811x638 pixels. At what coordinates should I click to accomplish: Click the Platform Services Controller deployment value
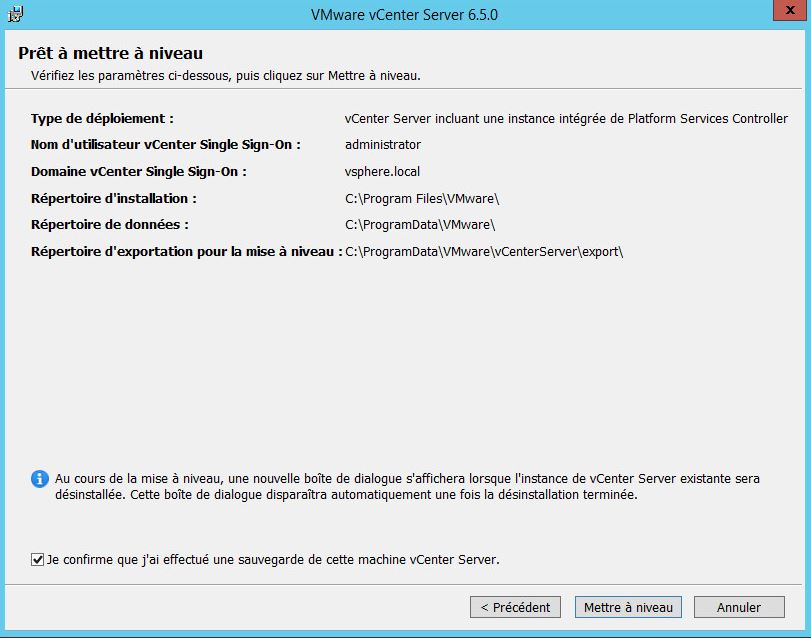coord(566,119)
